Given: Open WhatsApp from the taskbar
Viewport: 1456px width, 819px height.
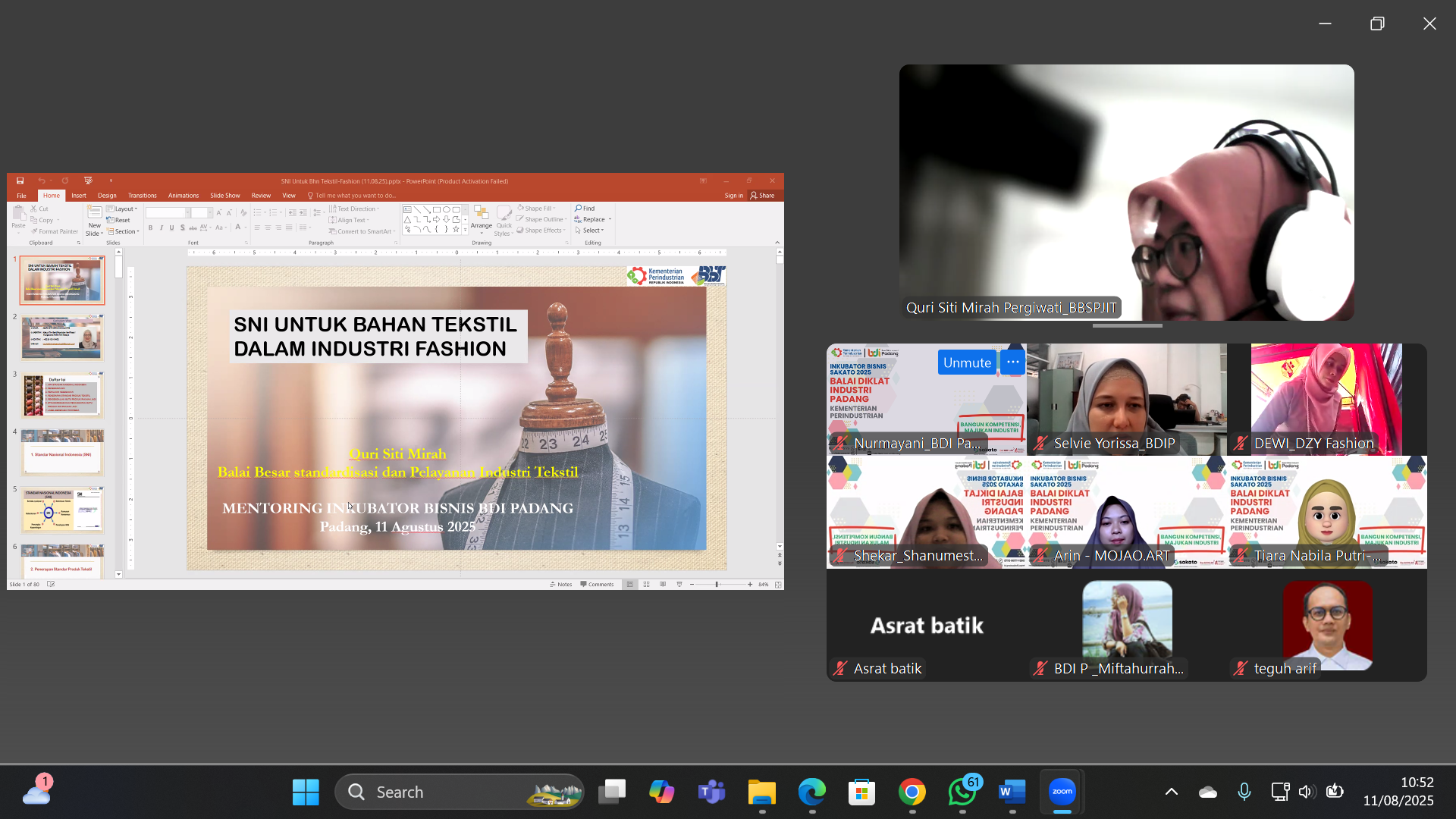Looking at the screenshot, I should (962, 792).
